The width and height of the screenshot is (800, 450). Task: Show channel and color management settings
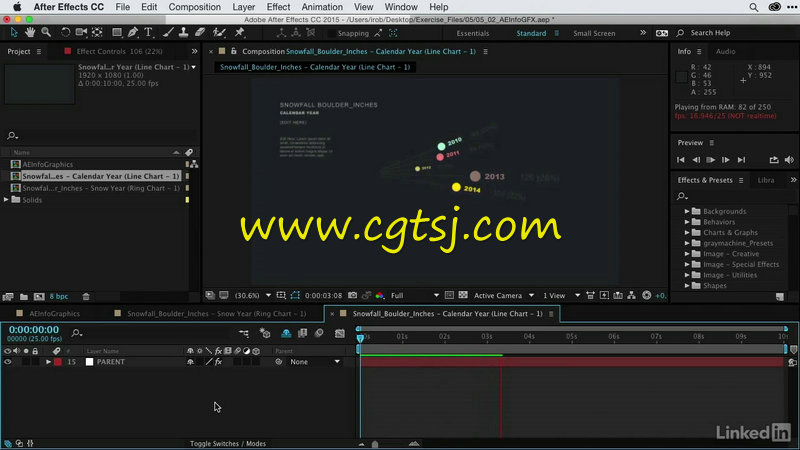click(x=380, y=295)
